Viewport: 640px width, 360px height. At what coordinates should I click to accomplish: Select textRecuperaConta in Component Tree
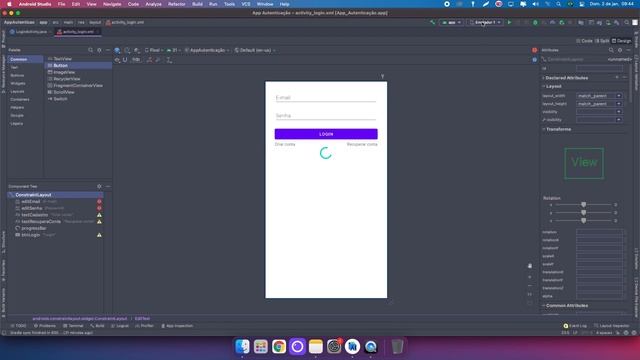click(x=41, y=222)
